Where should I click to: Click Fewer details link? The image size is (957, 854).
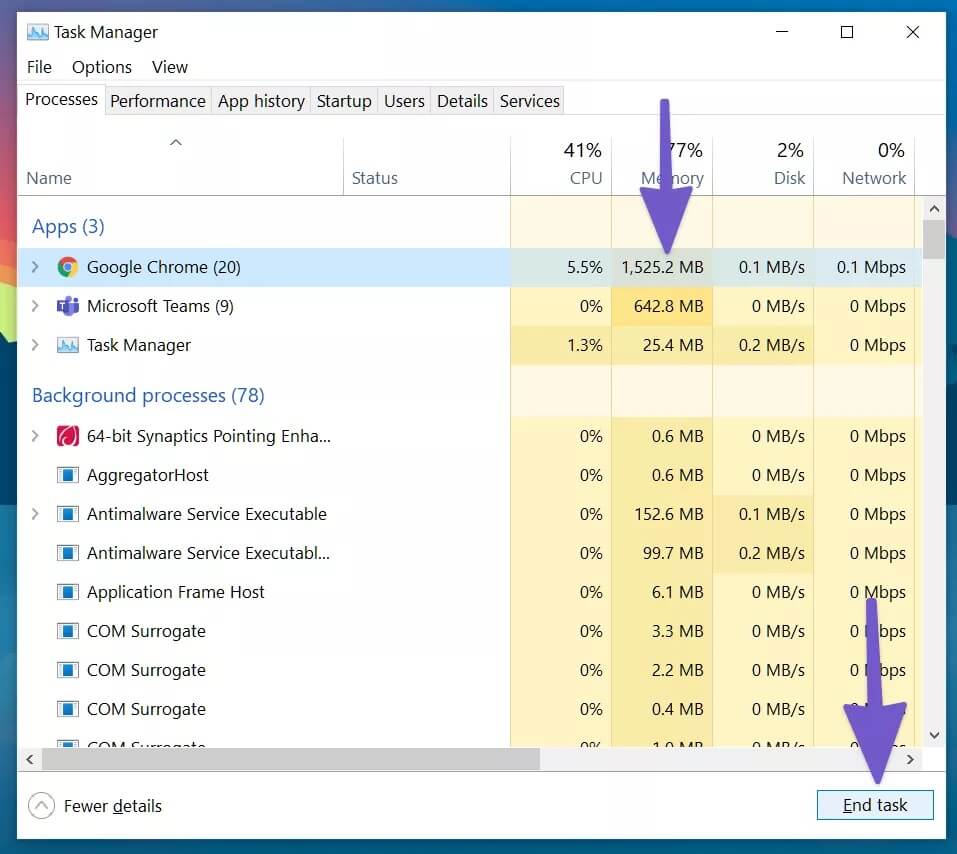click(x=113, y=806)
